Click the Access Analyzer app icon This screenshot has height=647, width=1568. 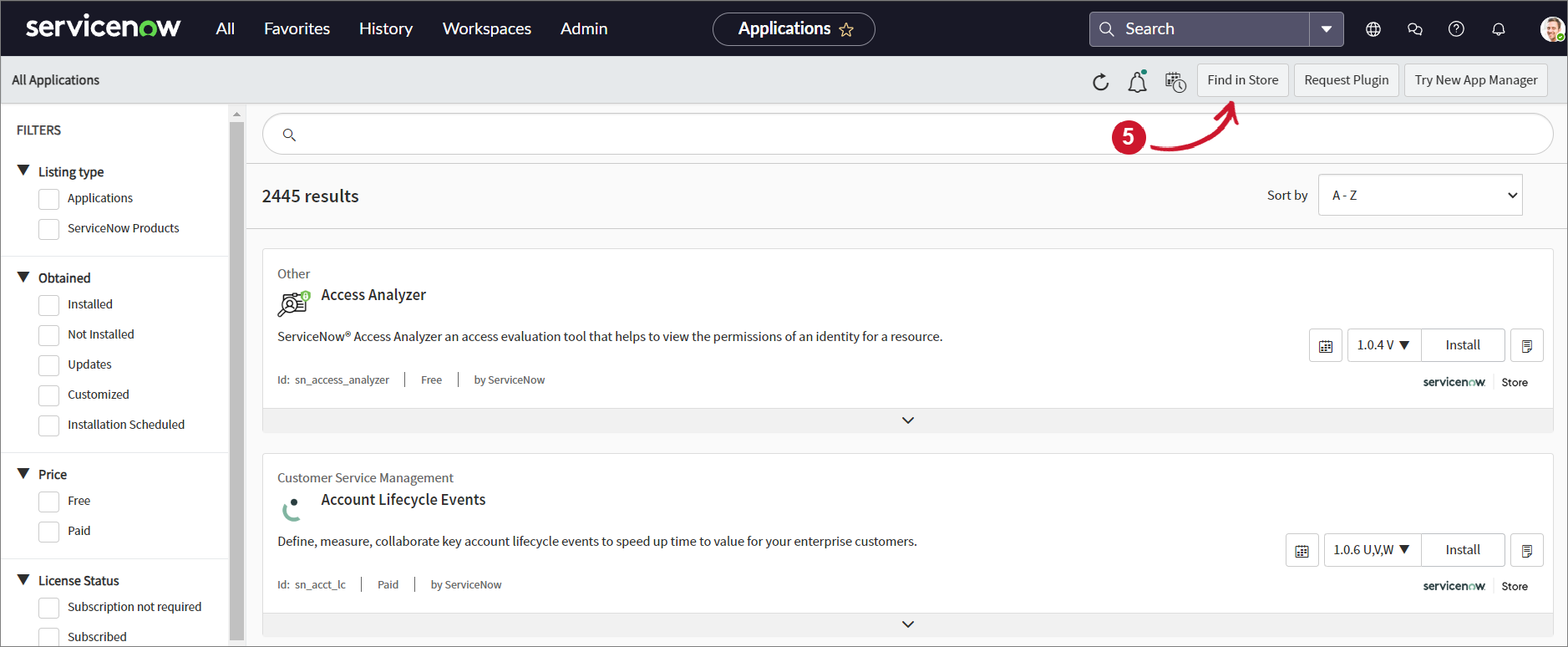tap(293, 303)
